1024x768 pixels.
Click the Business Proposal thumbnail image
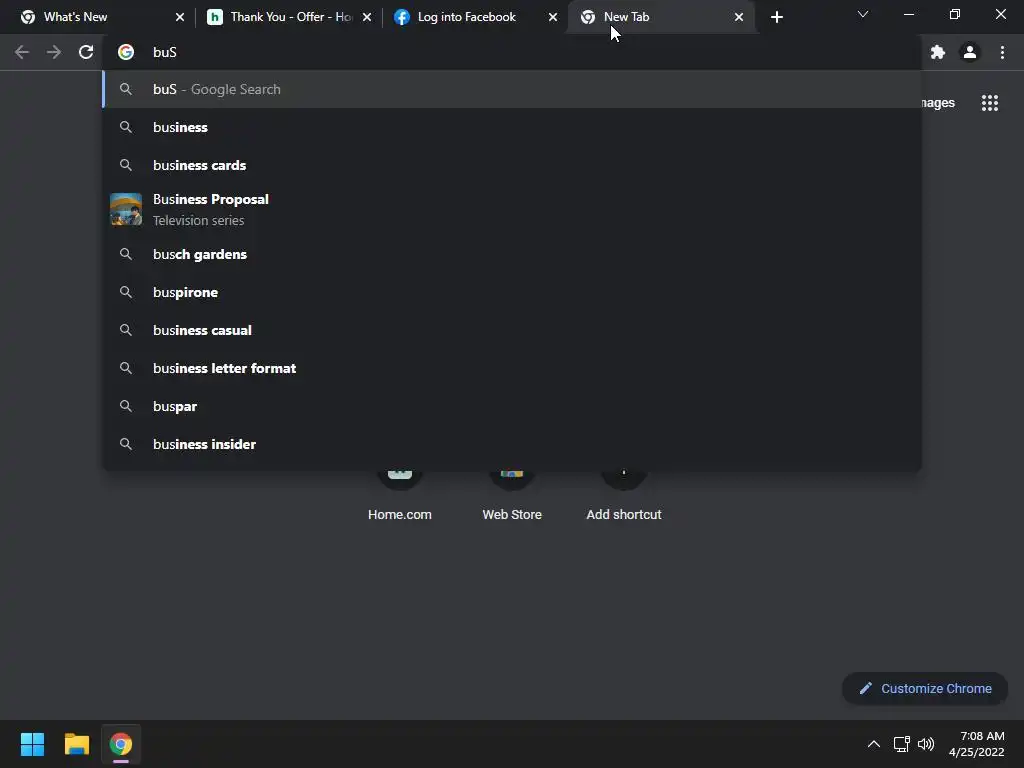click(x=126, y=209)
